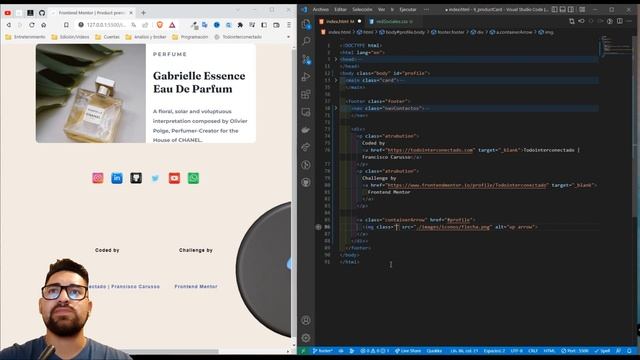
Task: Open Ejecutar menu in VS Code
Action: (x=407, y=9)
